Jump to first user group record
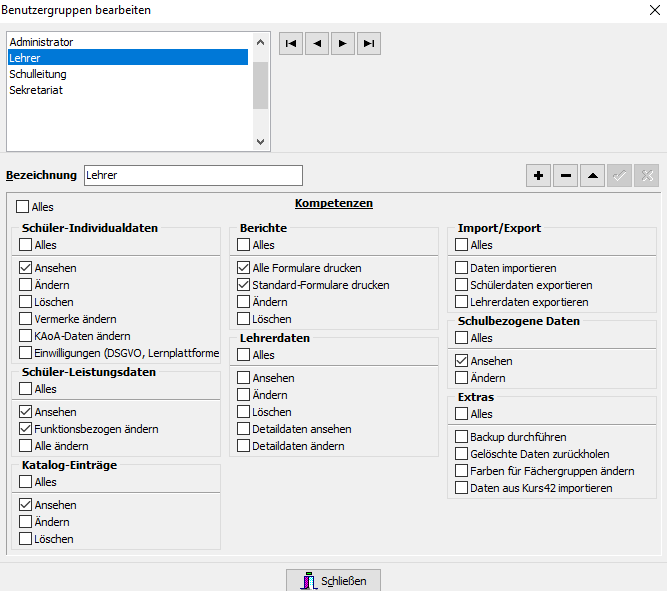Image resolution: width=667 pixels, height=591 pixels. (290, 44)
